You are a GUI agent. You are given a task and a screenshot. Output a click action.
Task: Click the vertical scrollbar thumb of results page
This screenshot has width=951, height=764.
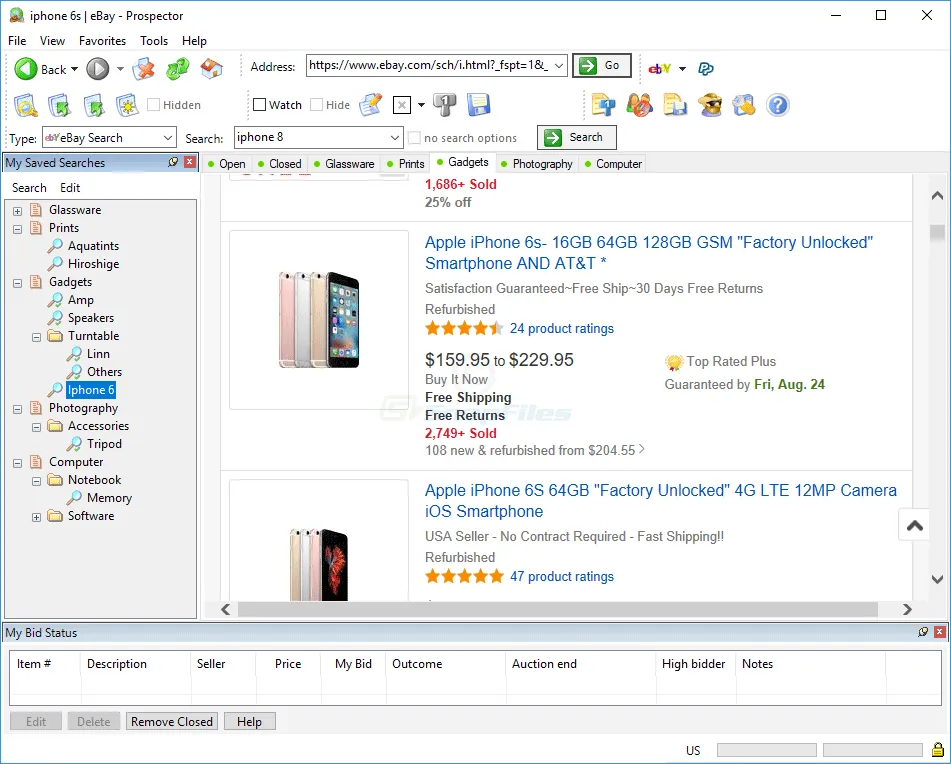tap(937, 232)
